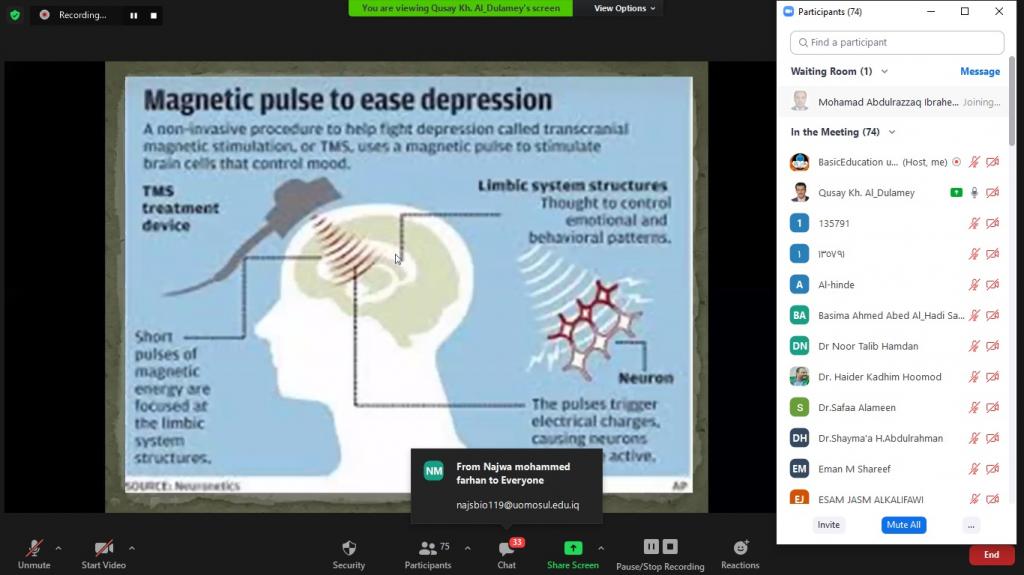
Task: Open the Security shield icon
Action: click(x=348, y=549)
